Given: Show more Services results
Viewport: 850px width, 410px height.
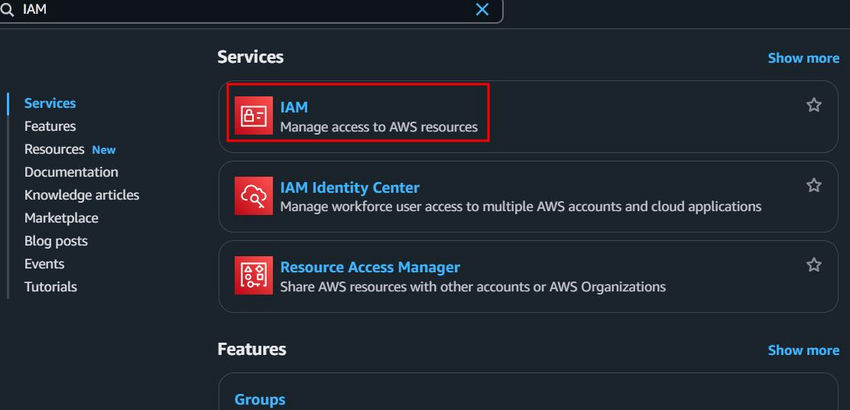Looking at the screenshot, I should point(803,58).
